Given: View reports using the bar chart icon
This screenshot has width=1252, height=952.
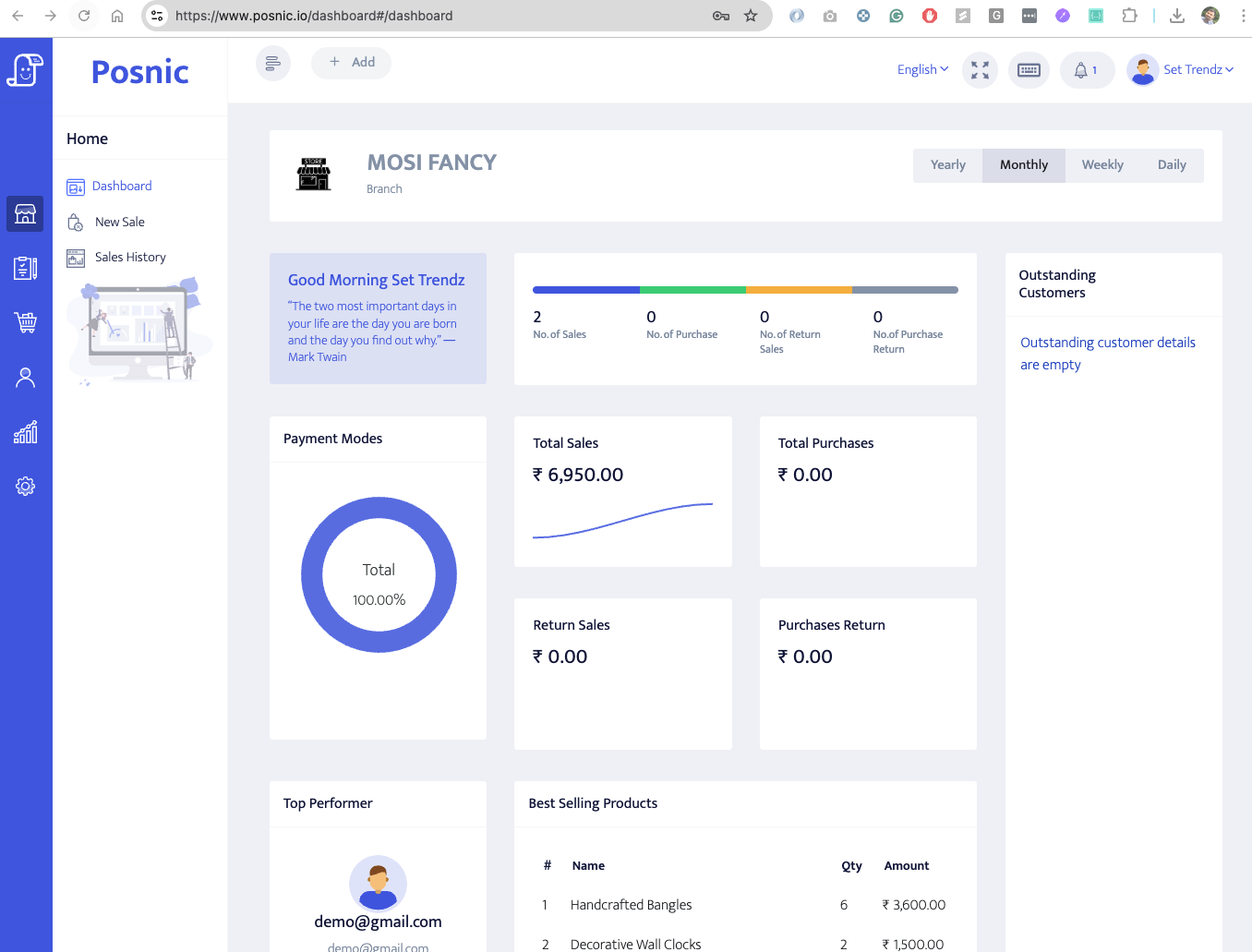Looking at the screenshot, I should 25,431.
